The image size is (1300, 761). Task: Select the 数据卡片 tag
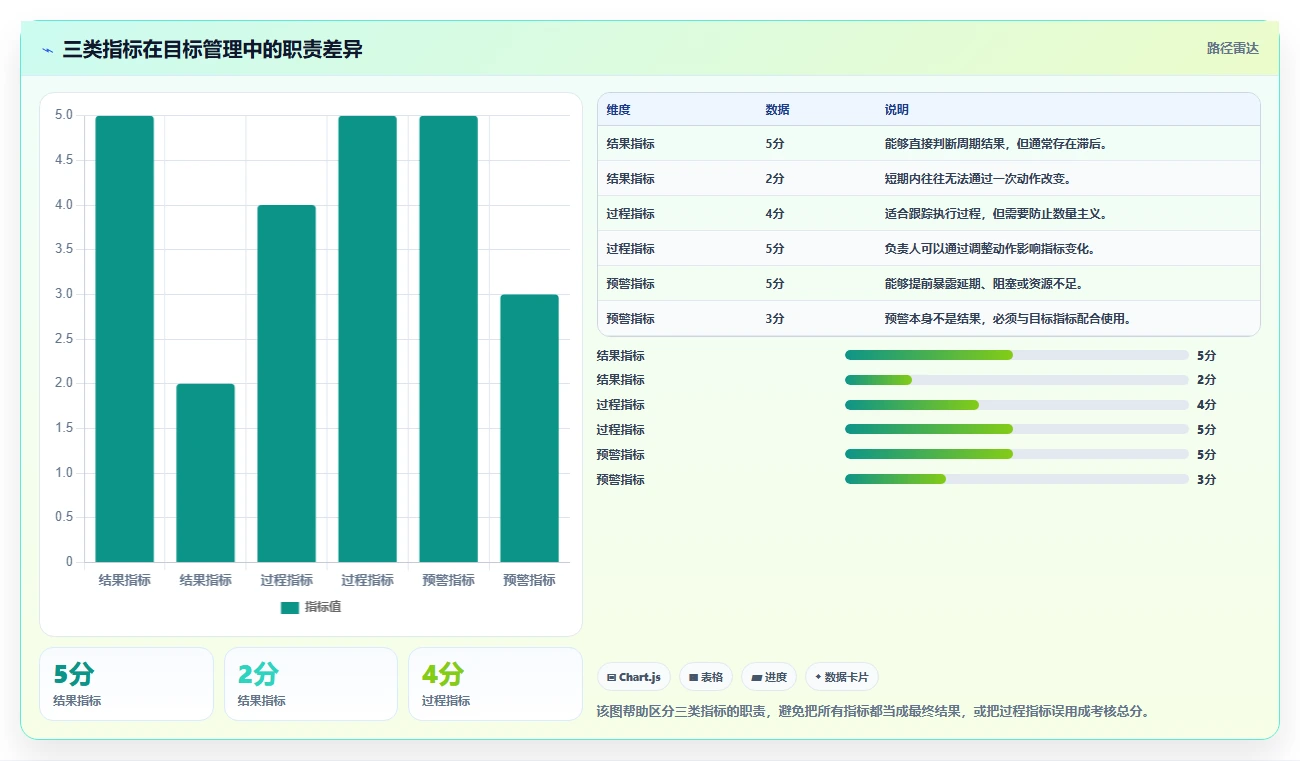point(842,677)
